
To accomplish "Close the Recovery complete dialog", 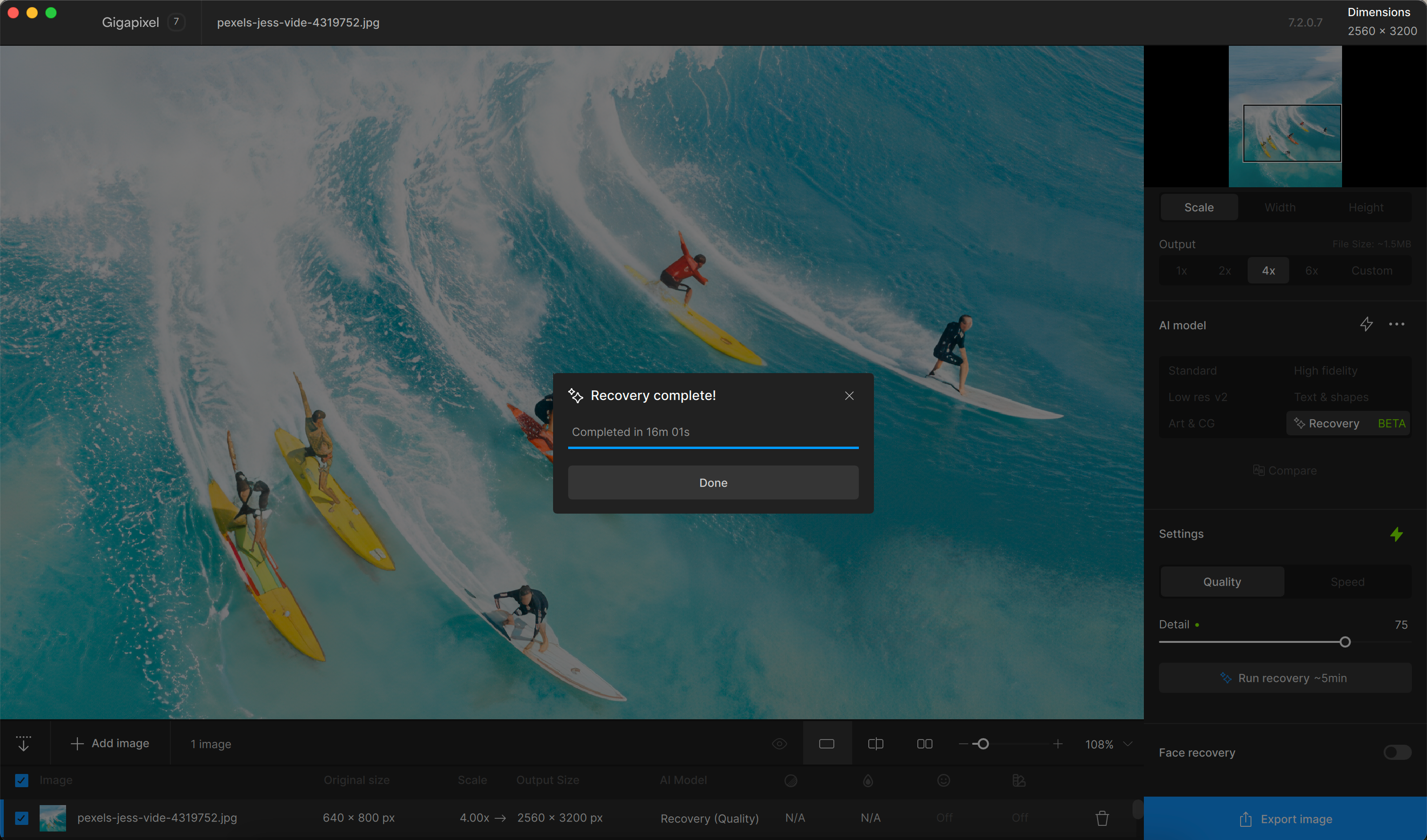I will tap(849, 396).
